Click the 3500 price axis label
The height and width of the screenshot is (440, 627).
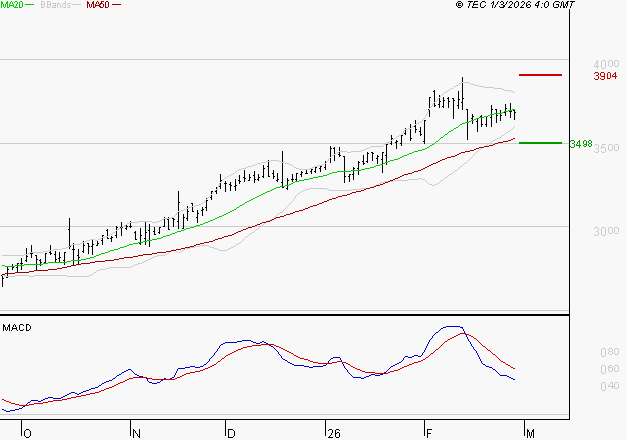click(606, 148)
